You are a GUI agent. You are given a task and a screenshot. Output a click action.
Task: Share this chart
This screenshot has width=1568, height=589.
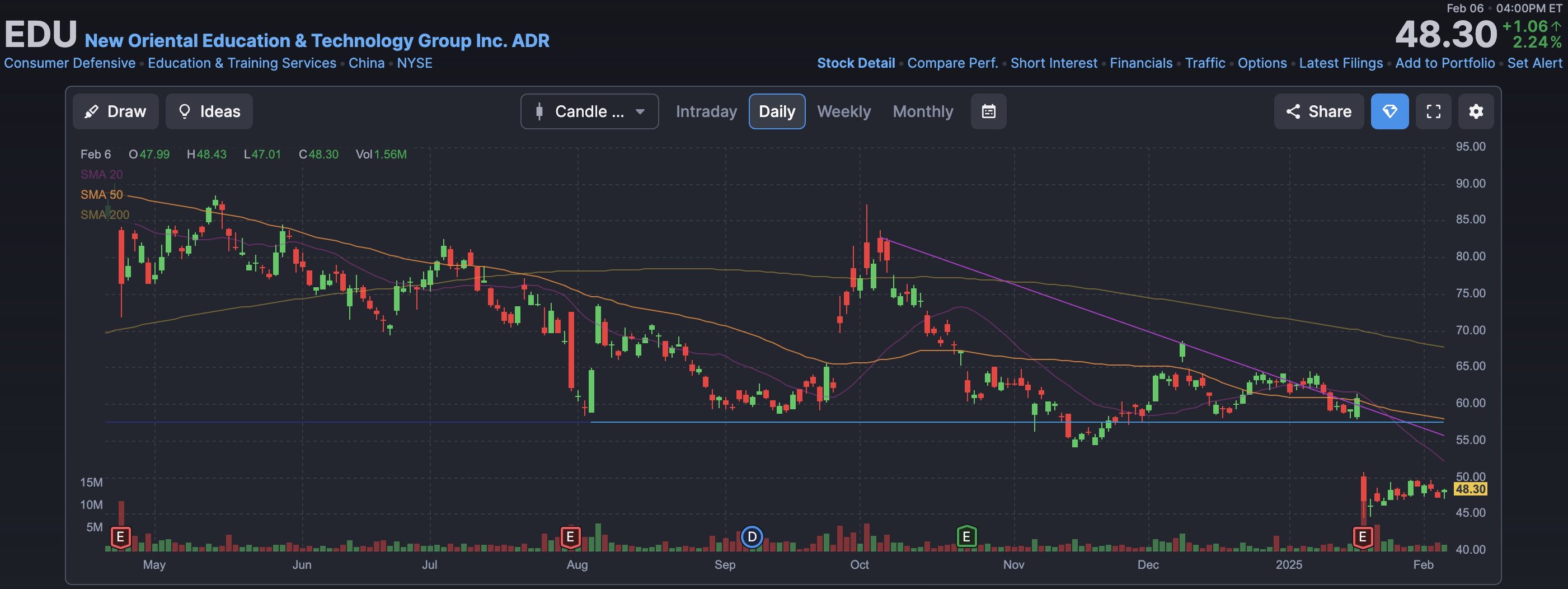1319,111
